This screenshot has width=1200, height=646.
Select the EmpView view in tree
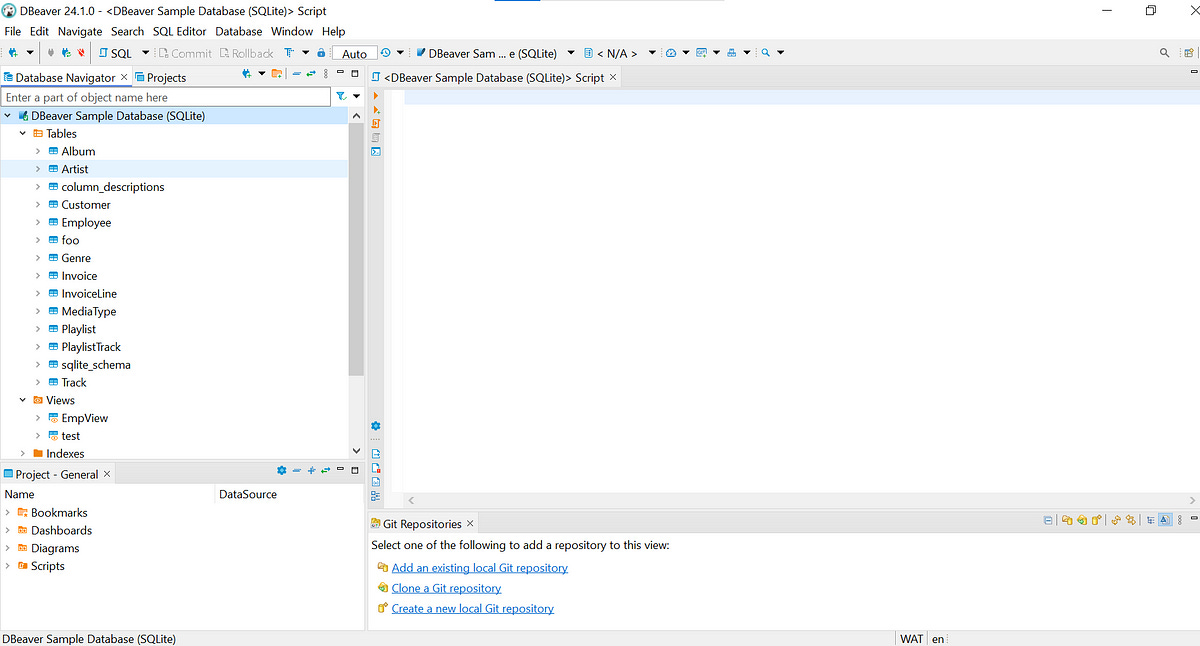click(84, 418)
